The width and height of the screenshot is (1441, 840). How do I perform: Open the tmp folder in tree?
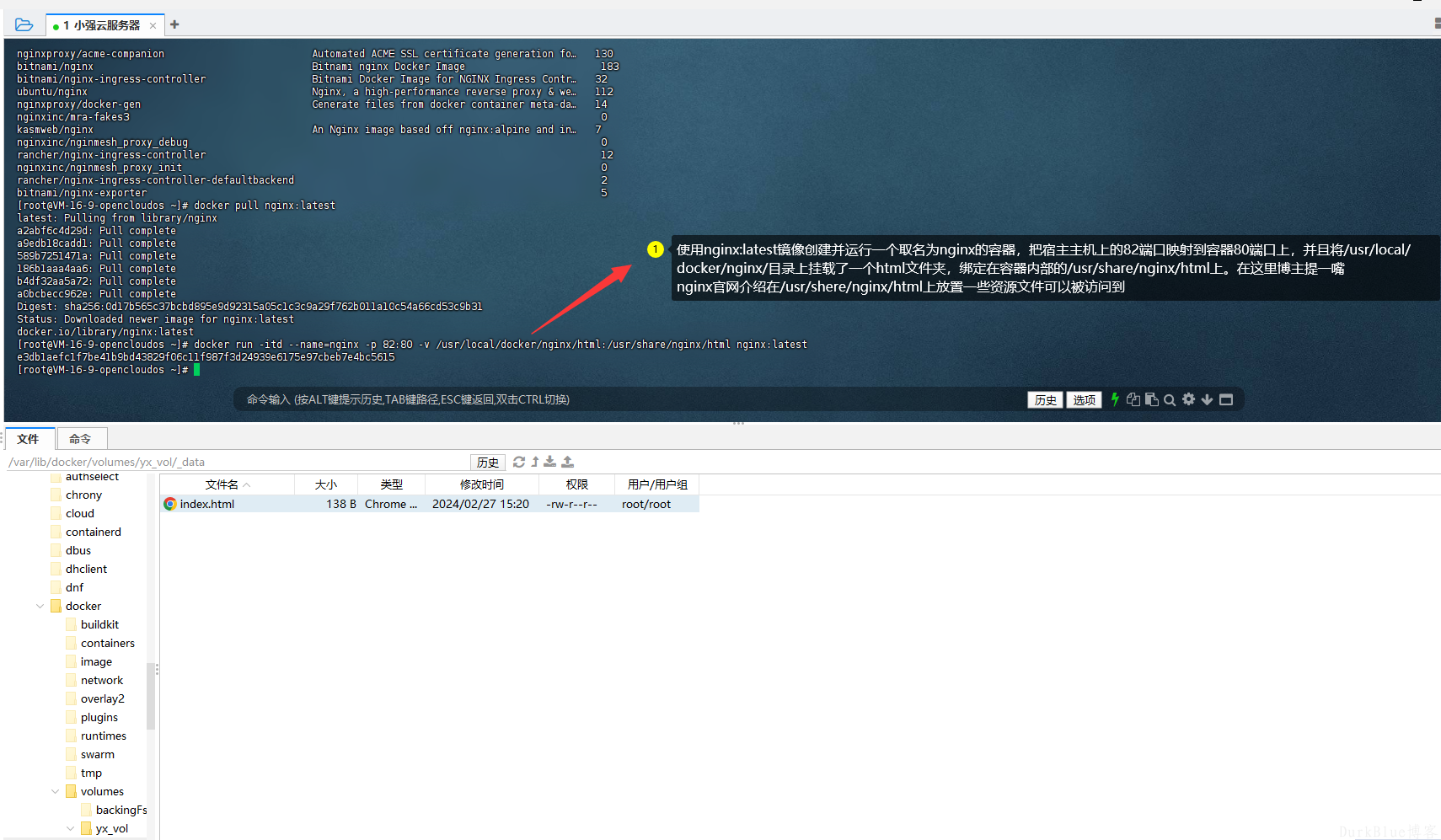point(91,773)
